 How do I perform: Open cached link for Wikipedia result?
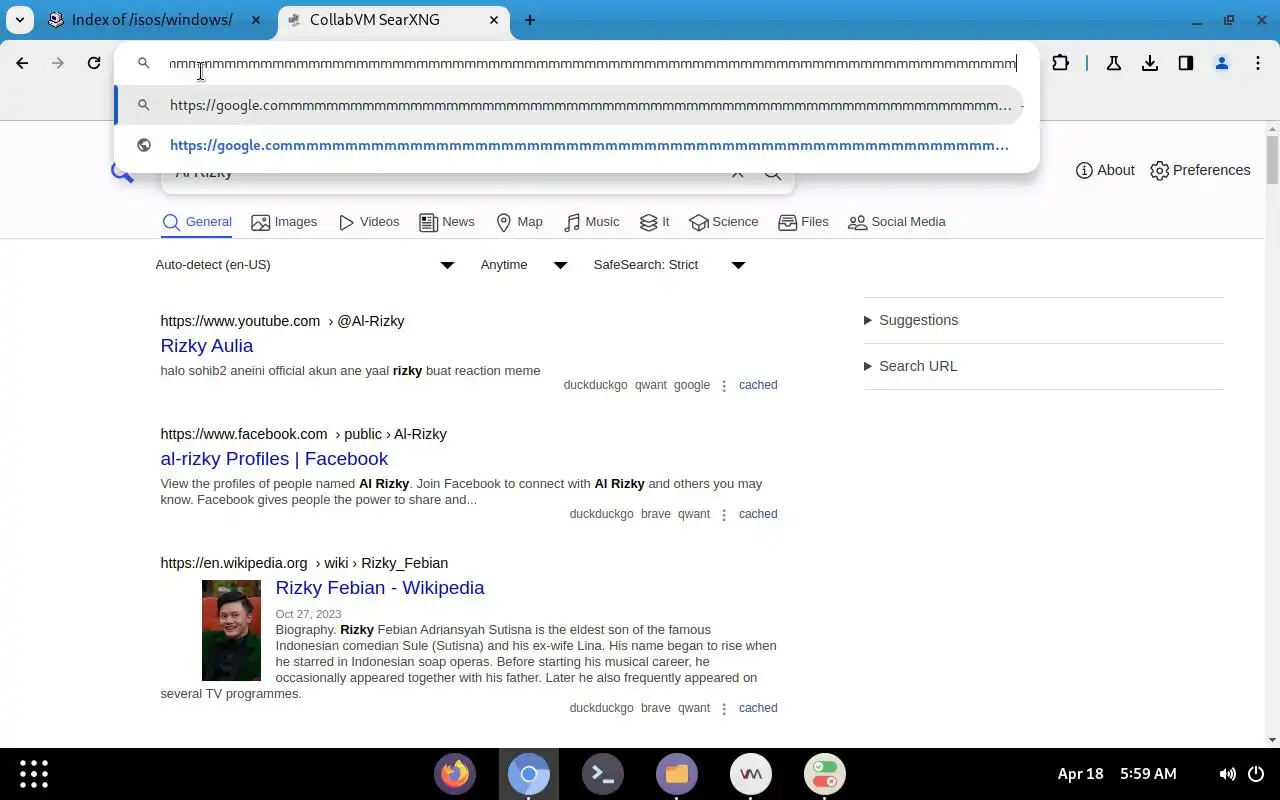point(758,708)
